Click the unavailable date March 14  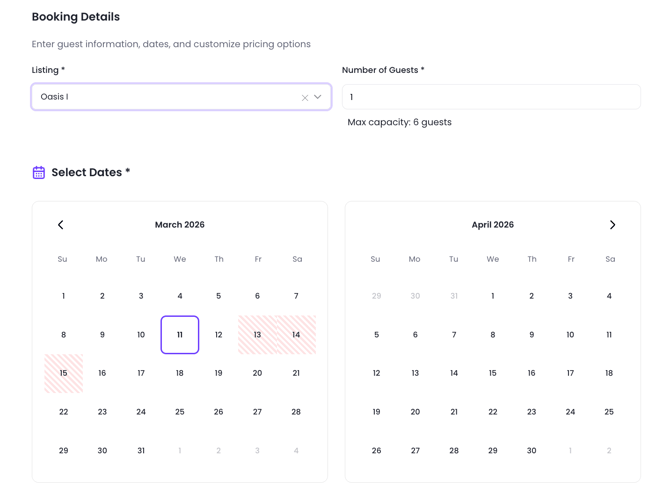pos(296,335)
